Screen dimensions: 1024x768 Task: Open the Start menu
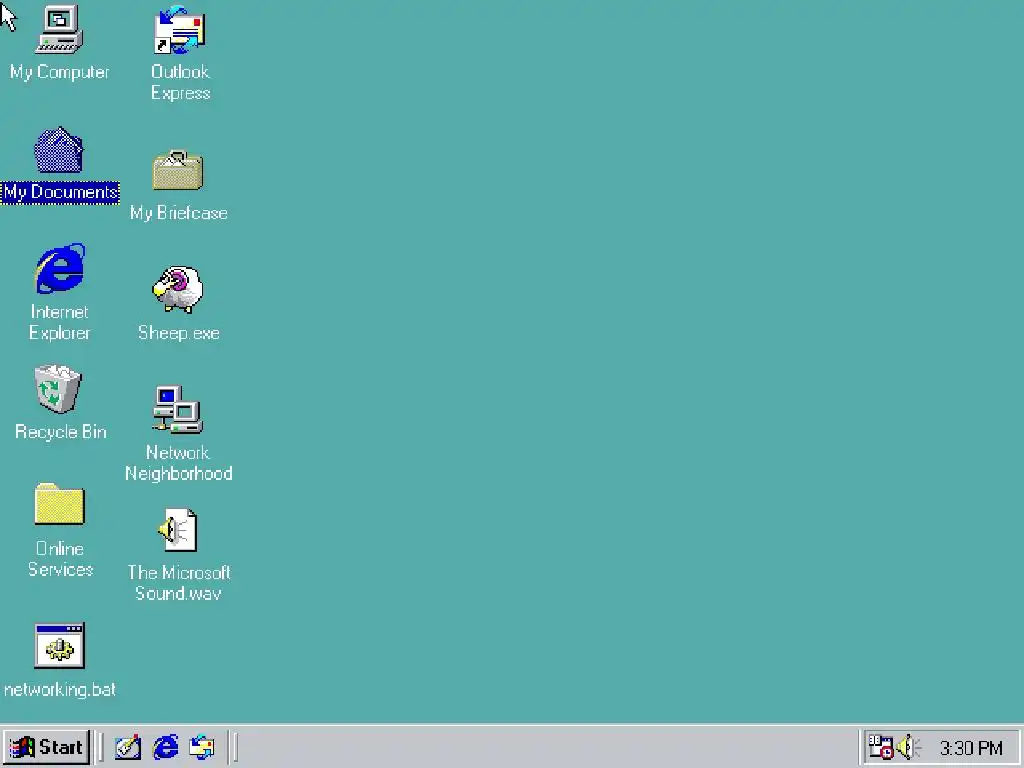click(47, 747)
